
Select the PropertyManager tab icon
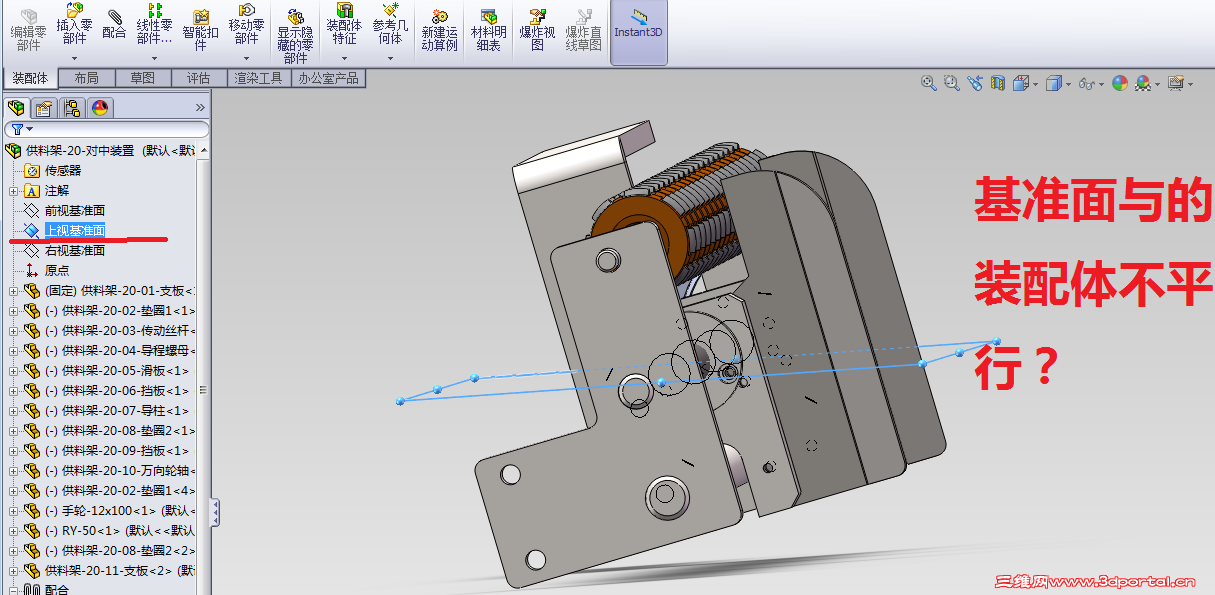43,108
